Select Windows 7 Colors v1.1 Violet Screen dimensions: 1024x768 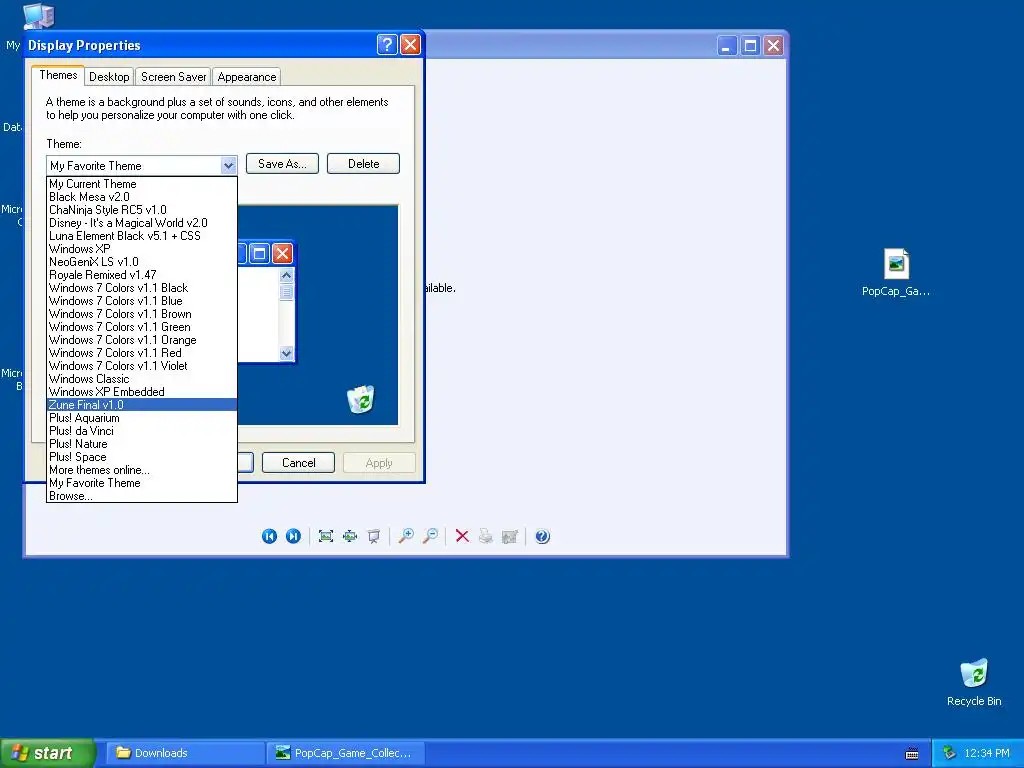[142, 366]
